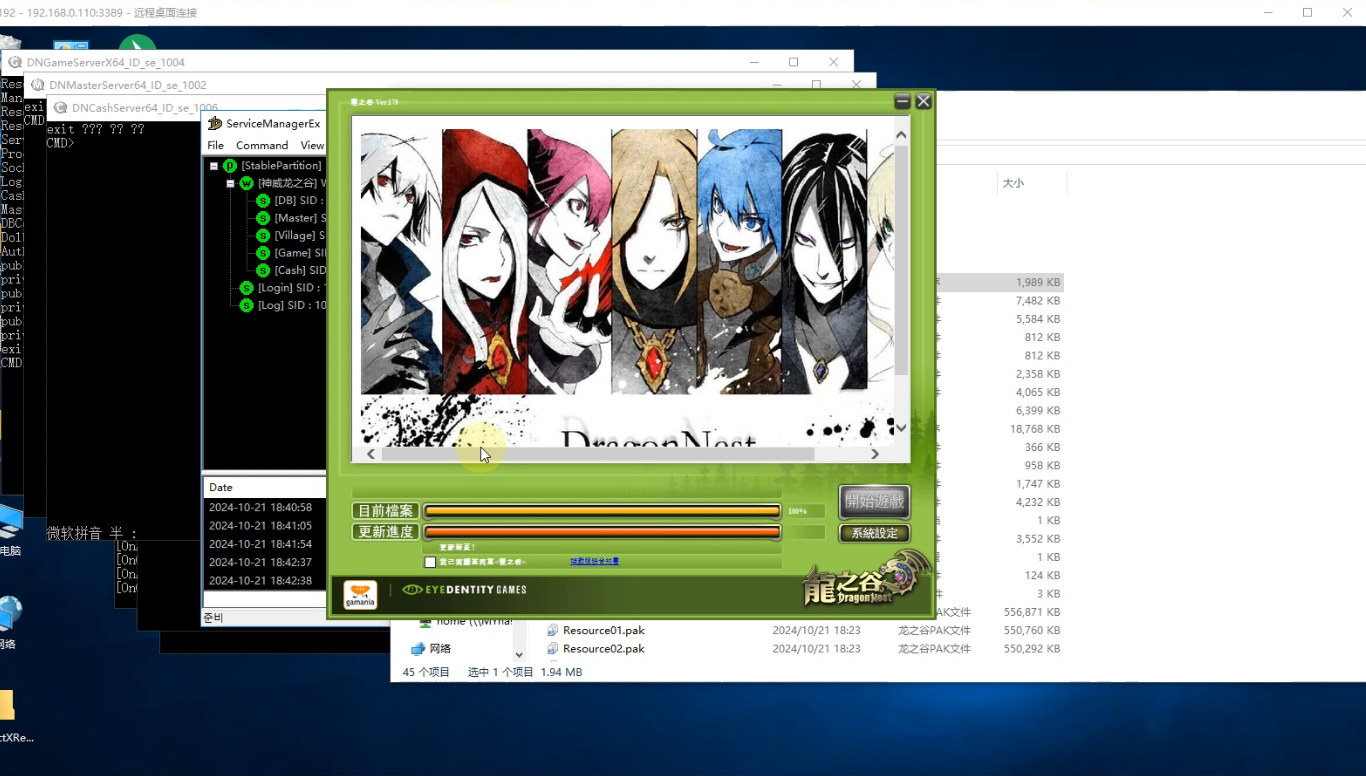
Task: Click the down arrow in Explorer sidebar scrollbar
Action: pyautogui.click(x=518, y=655)
